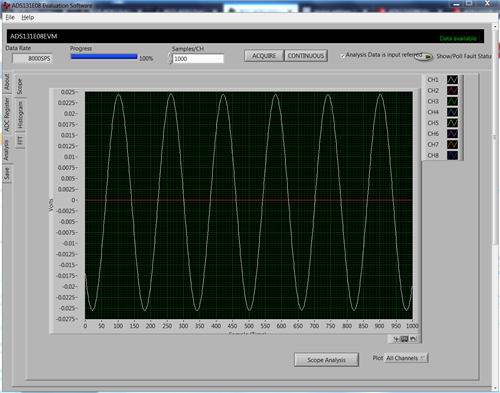Open the Data Rate 8000SPS selector

pyautogui.click(x=32, y=58)
